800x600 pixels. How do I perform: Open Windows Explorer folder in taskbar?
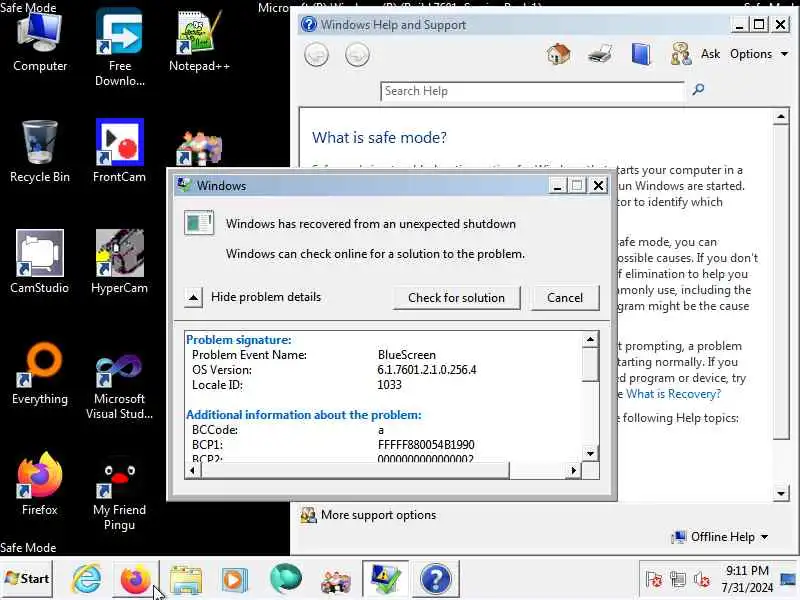(x=186, y=579)
